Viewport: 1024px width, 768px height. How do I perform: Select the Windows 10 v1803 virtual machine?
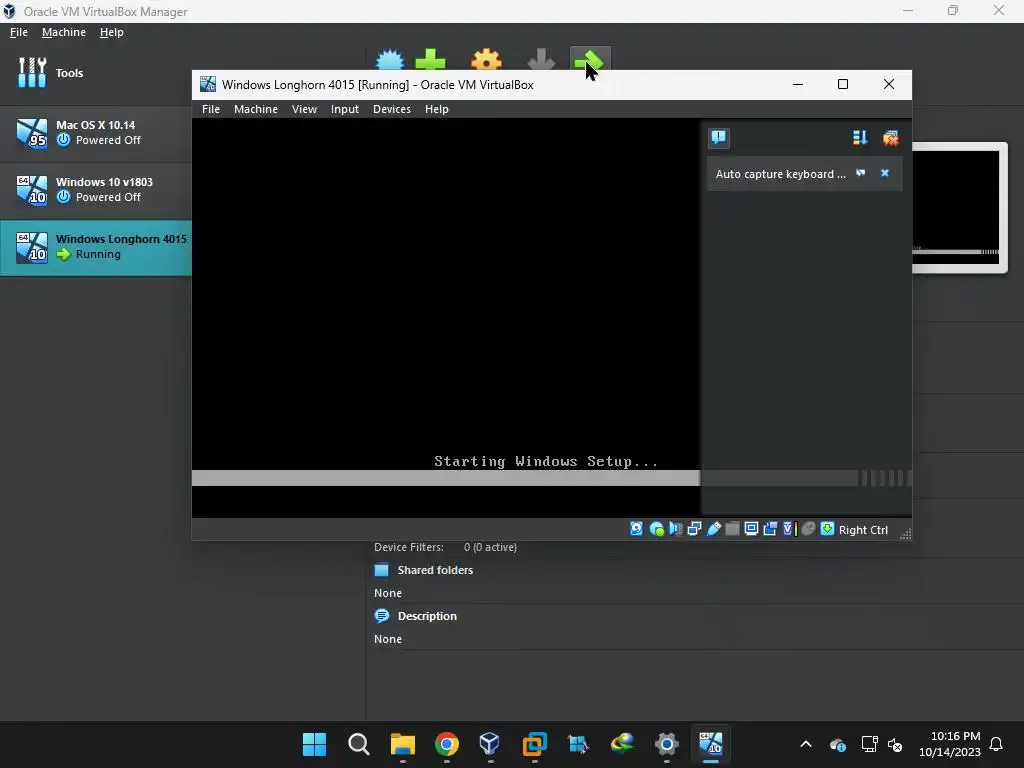click(x=95, y=189)
